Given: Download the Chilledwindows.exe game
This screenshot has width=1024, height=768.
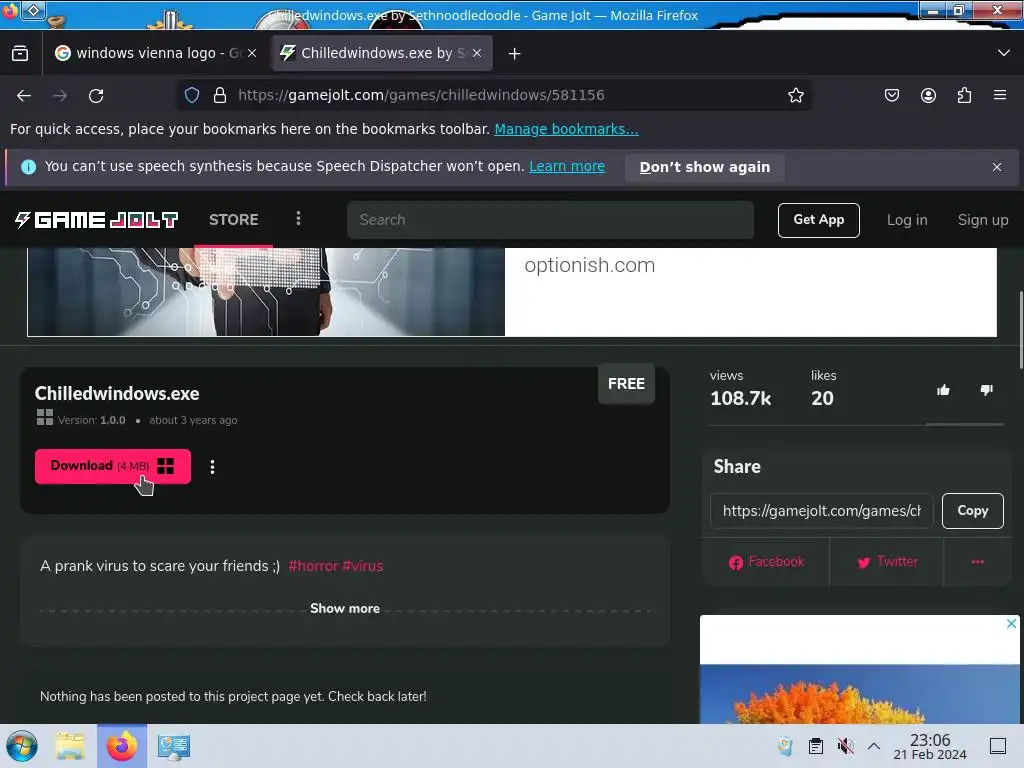Looking at the screenshot, I should coord(113,466).
